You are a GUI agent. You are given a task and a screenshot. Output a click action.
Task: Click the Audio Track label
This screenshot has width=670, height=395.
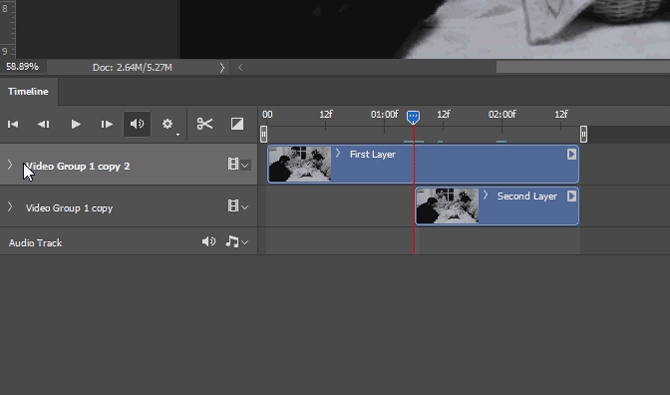tap(35, 243)
